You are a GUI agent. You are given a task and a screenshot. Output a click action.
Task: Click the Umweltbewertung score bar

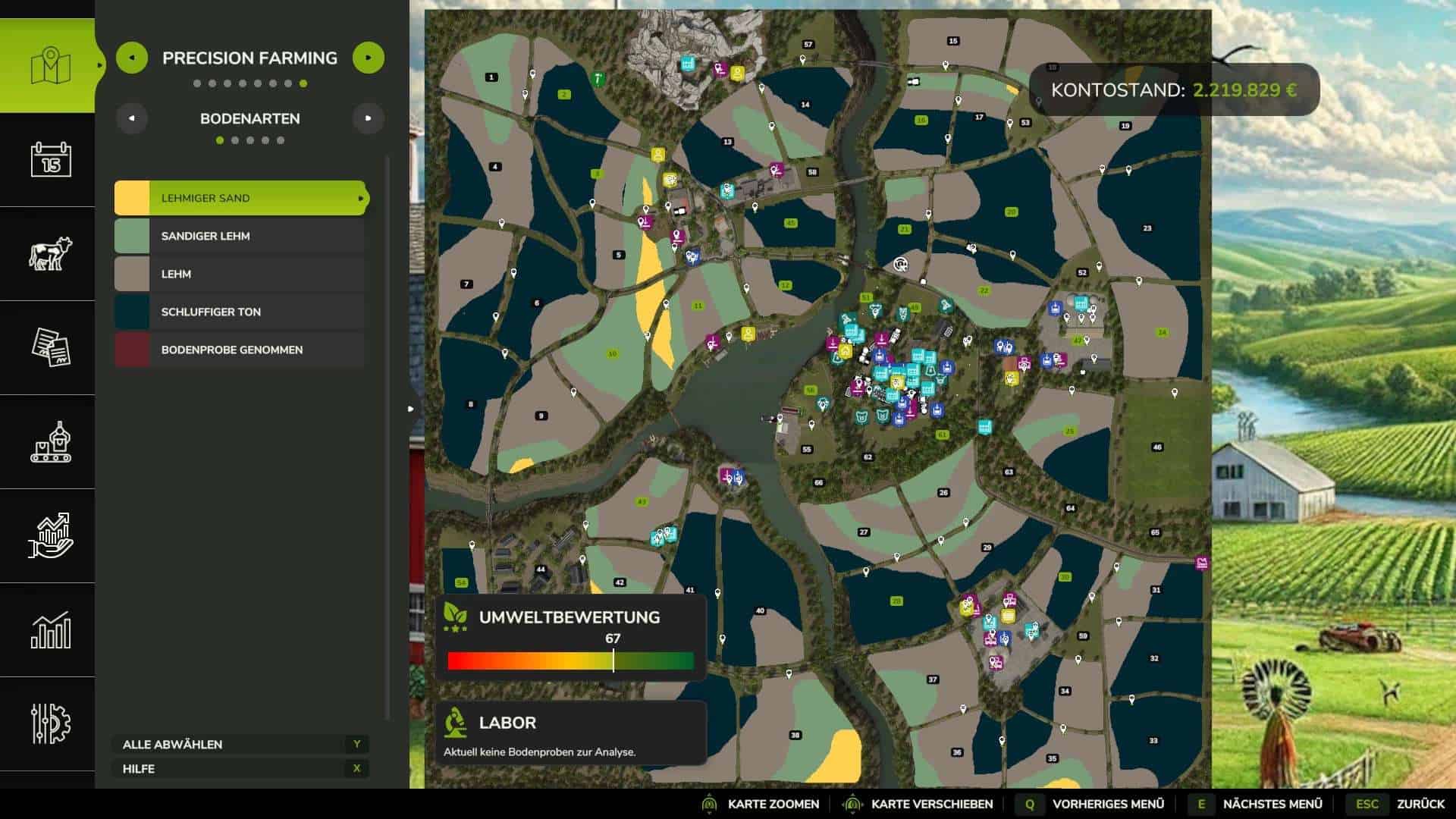pyautogui.click(x=570, y=661)
